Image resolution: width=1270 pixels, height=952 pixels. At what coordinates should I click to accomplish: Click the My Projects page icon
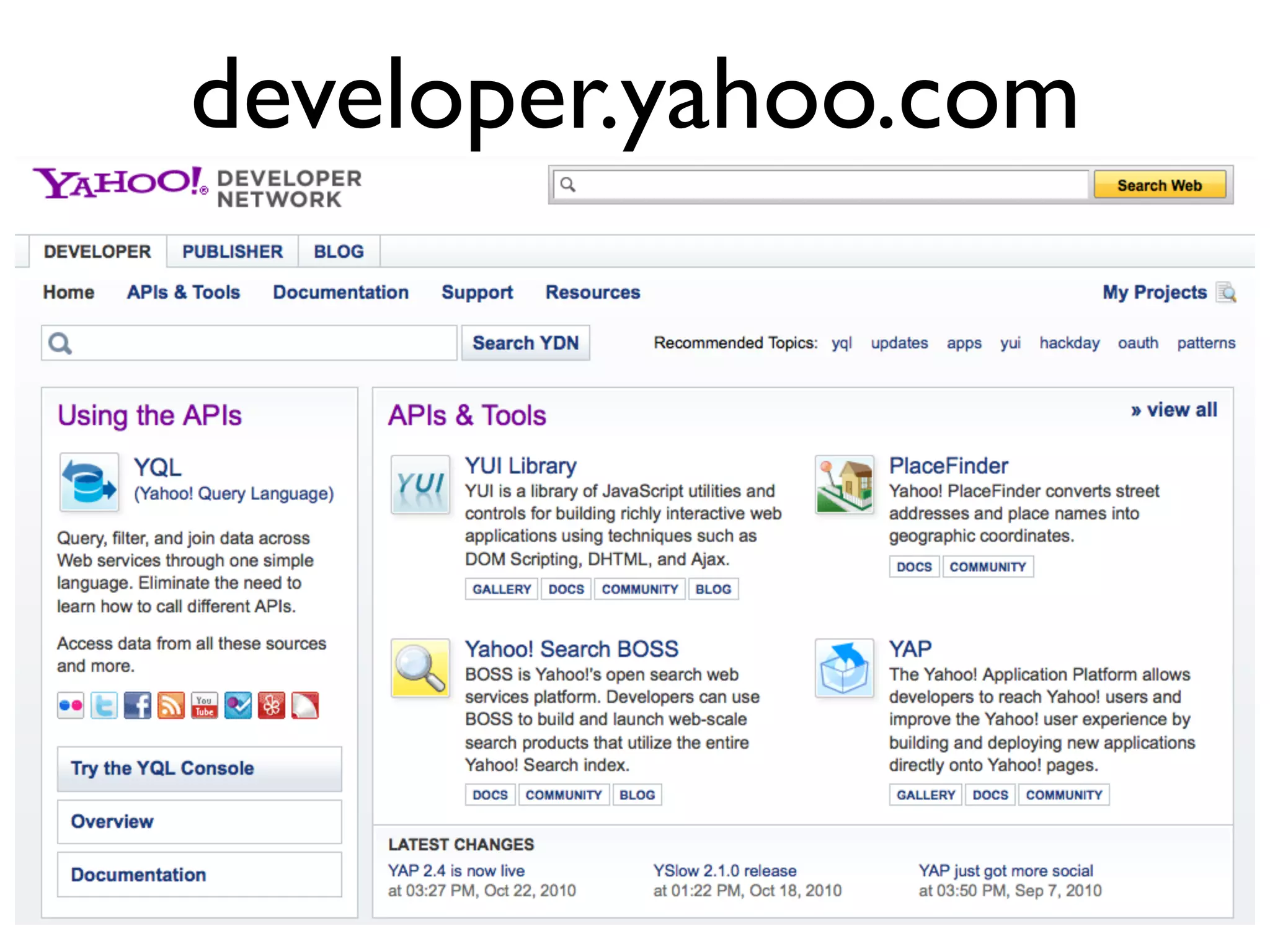coord(1226,292)
